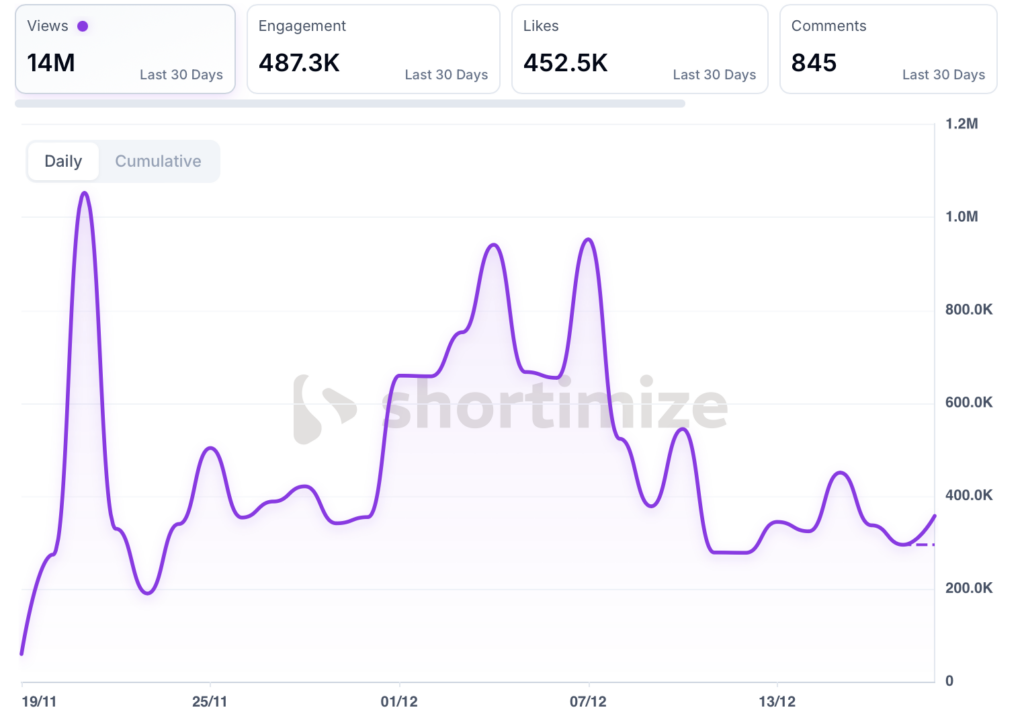1024x718 pixels.
Task: Click the 1.2M label on the vertical axis
Action: tap(961, 124)
